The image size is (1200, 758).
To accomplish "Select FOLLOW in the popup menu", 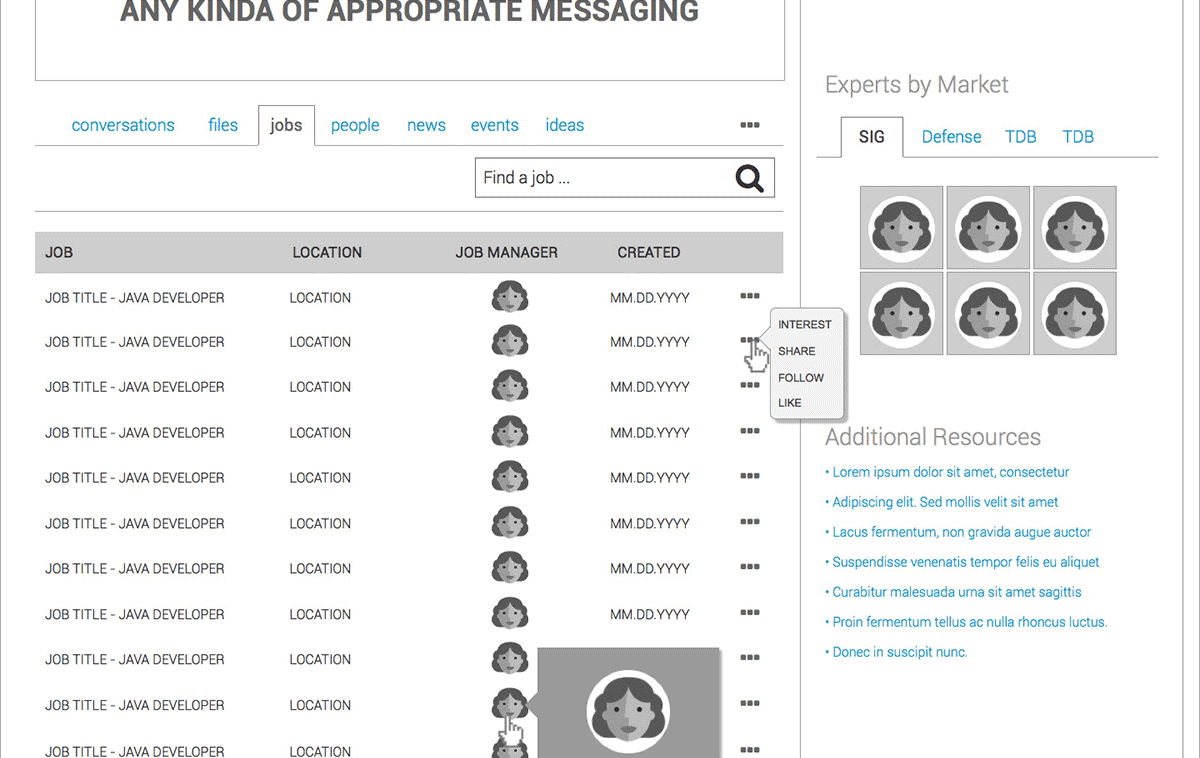I will coord(800,378).
